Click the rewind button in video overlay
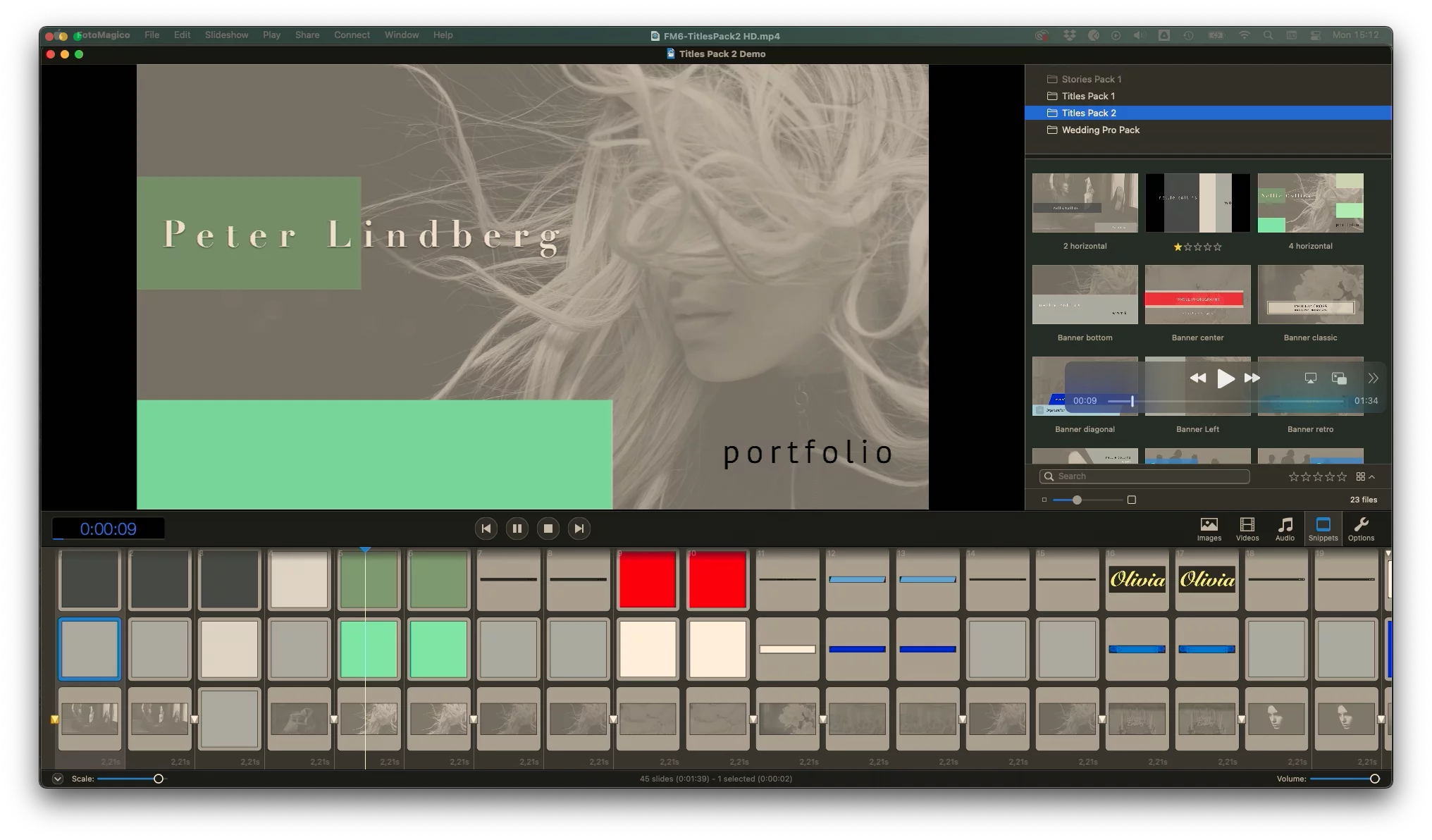Image resolution: width=1432 pixels, height=840 pixels. pyautogui.click(x=1197, y=378)
